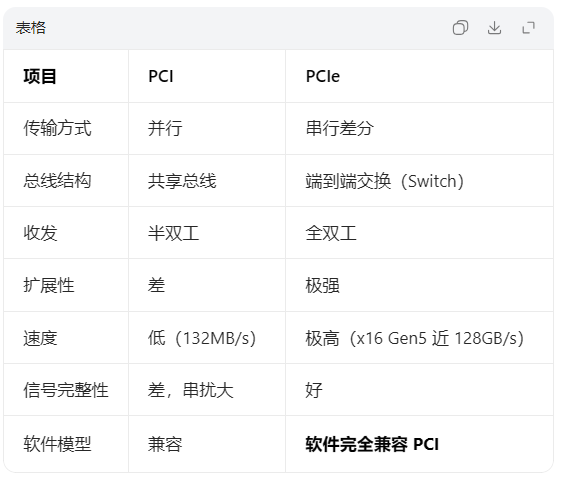
Task: Copy the table using the copy icon
Action: 460,28
